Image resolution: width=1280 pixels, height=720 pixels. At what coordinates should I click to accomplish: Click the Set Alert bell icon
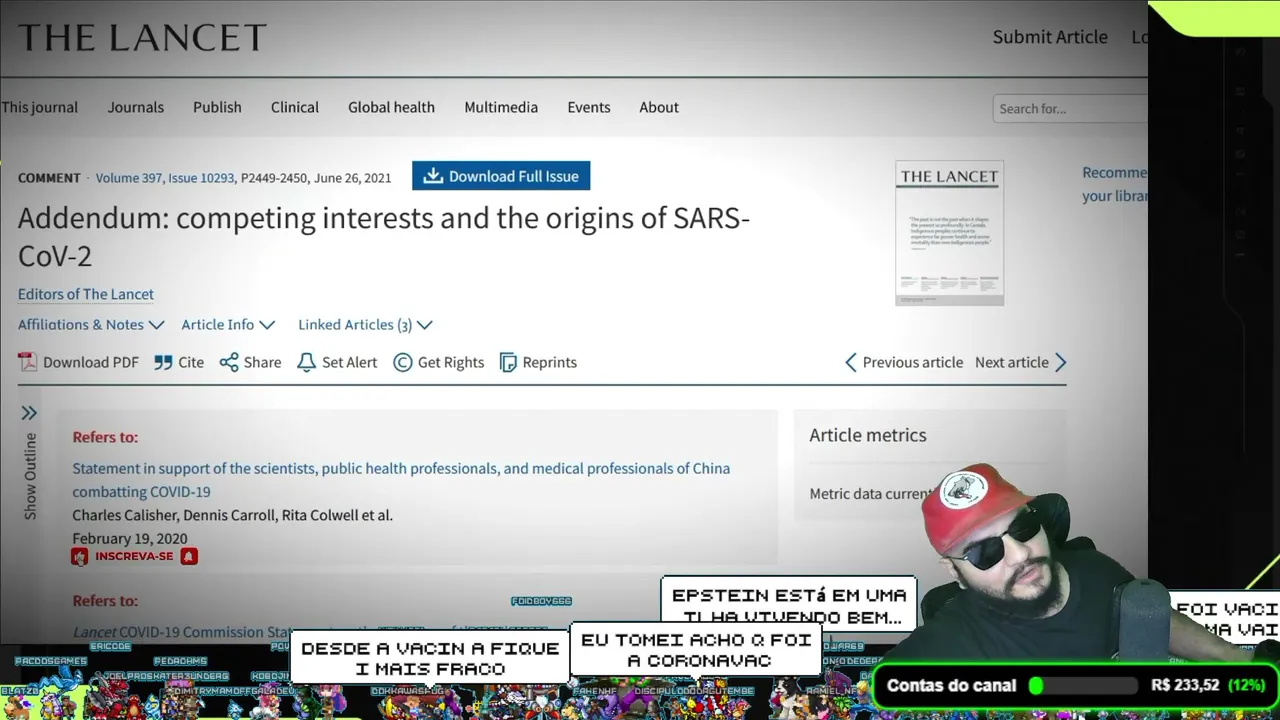point(306,362)
